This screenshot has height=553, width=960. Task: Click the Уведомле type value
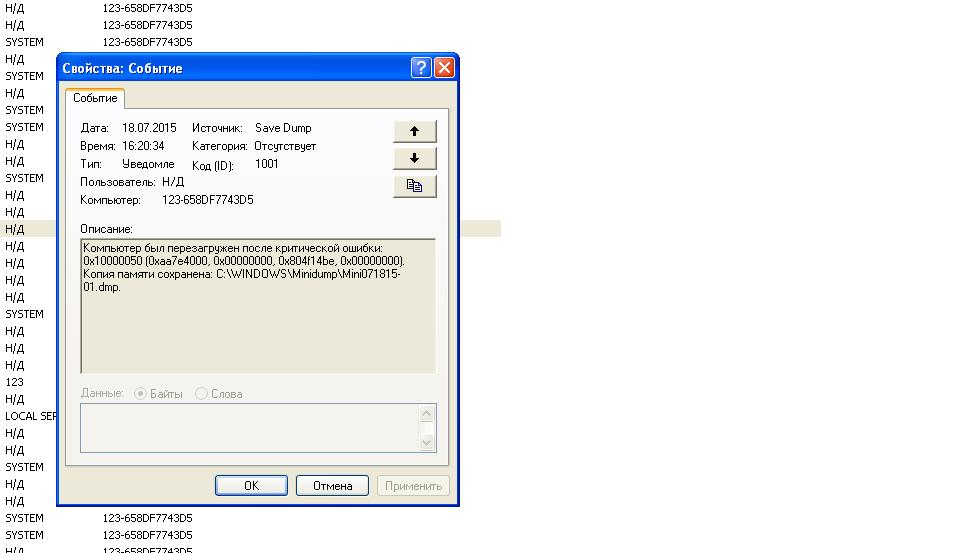pos(148,164)
